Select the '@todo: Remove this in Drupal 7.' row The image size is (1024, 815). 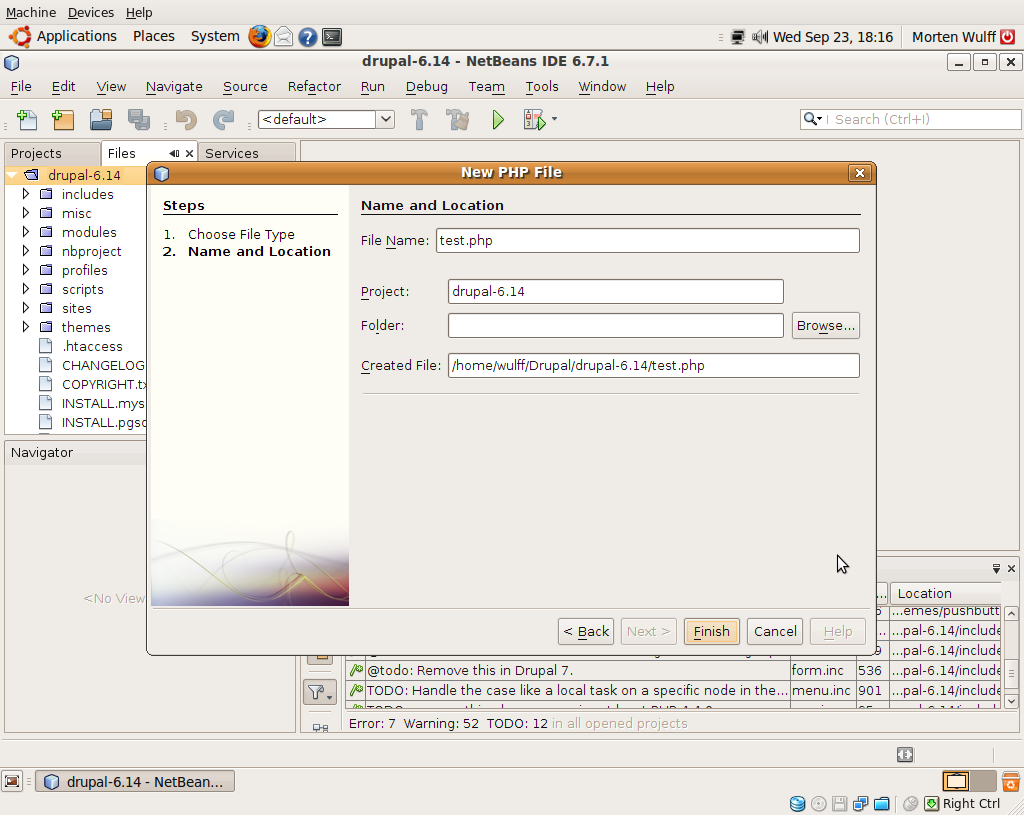674,671
